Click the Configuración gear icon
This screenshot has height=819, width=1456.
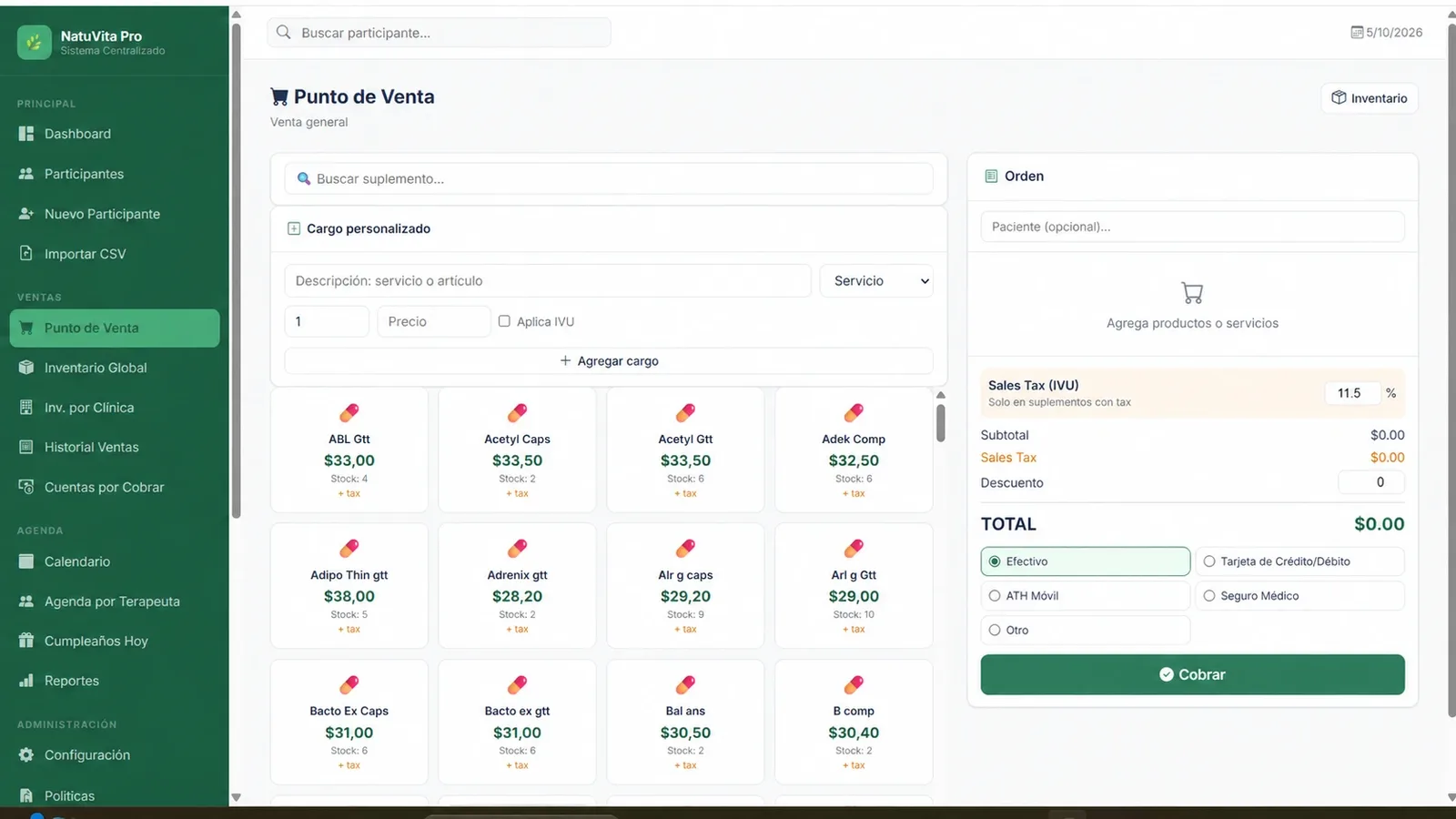(x=26, y=755)
